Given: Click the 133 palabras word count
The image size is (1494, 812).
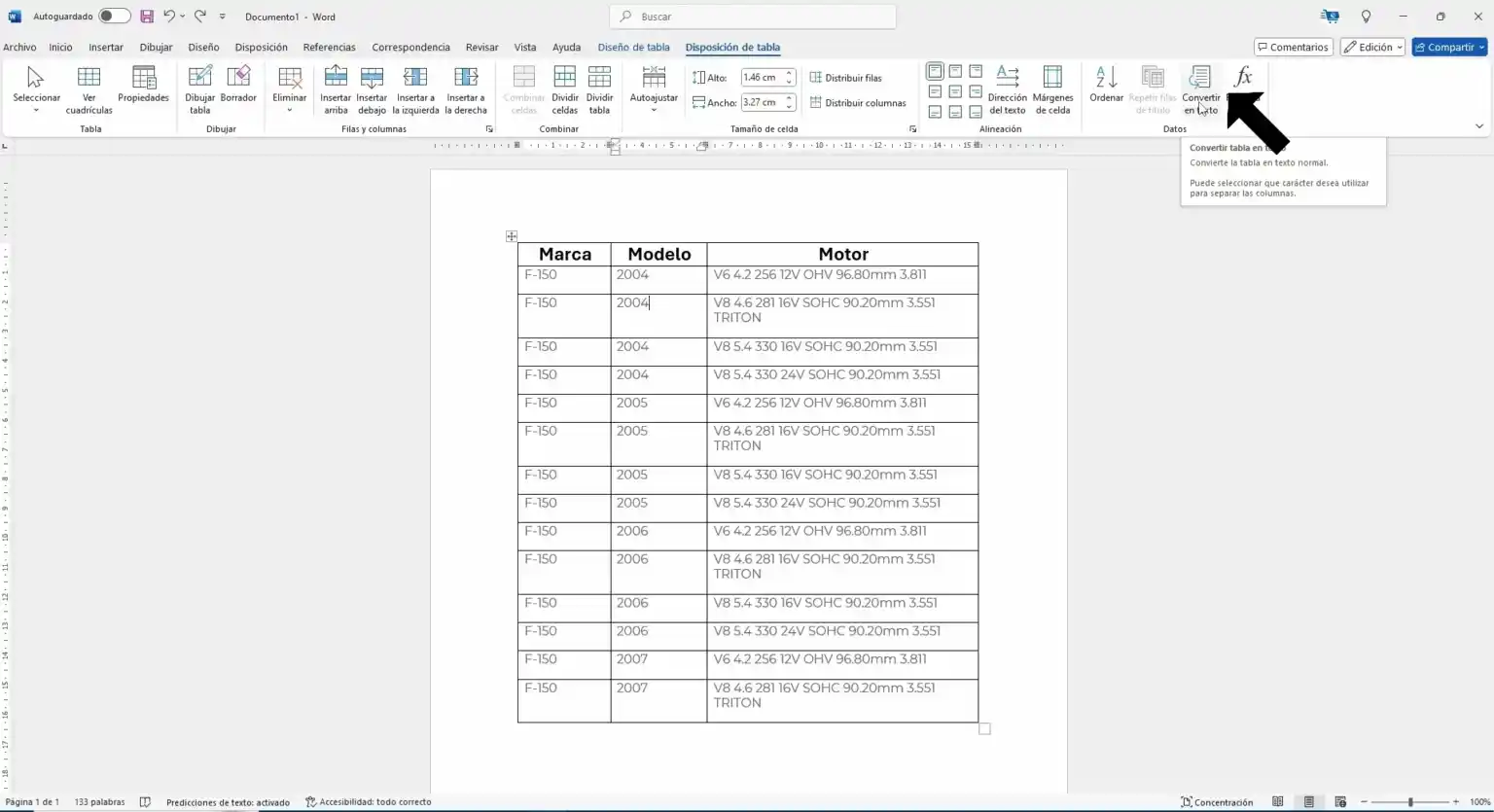Looking at the screenshot, I should click(x=99, y=802).
